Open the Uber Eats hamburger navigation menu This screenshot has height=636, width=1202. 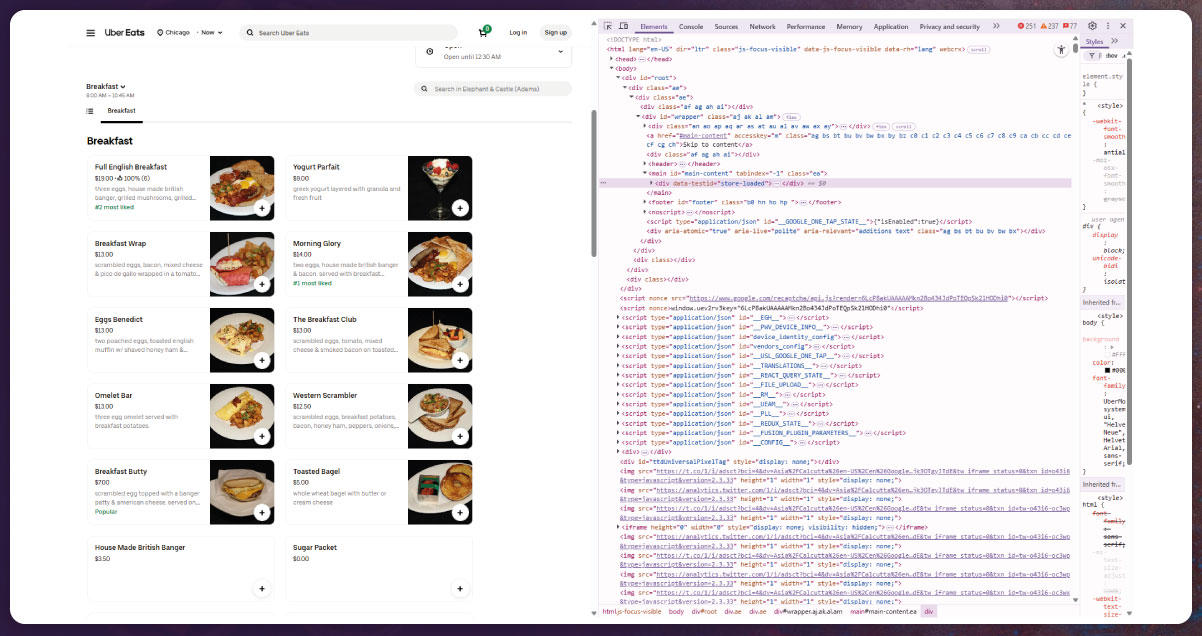(90, 32)
